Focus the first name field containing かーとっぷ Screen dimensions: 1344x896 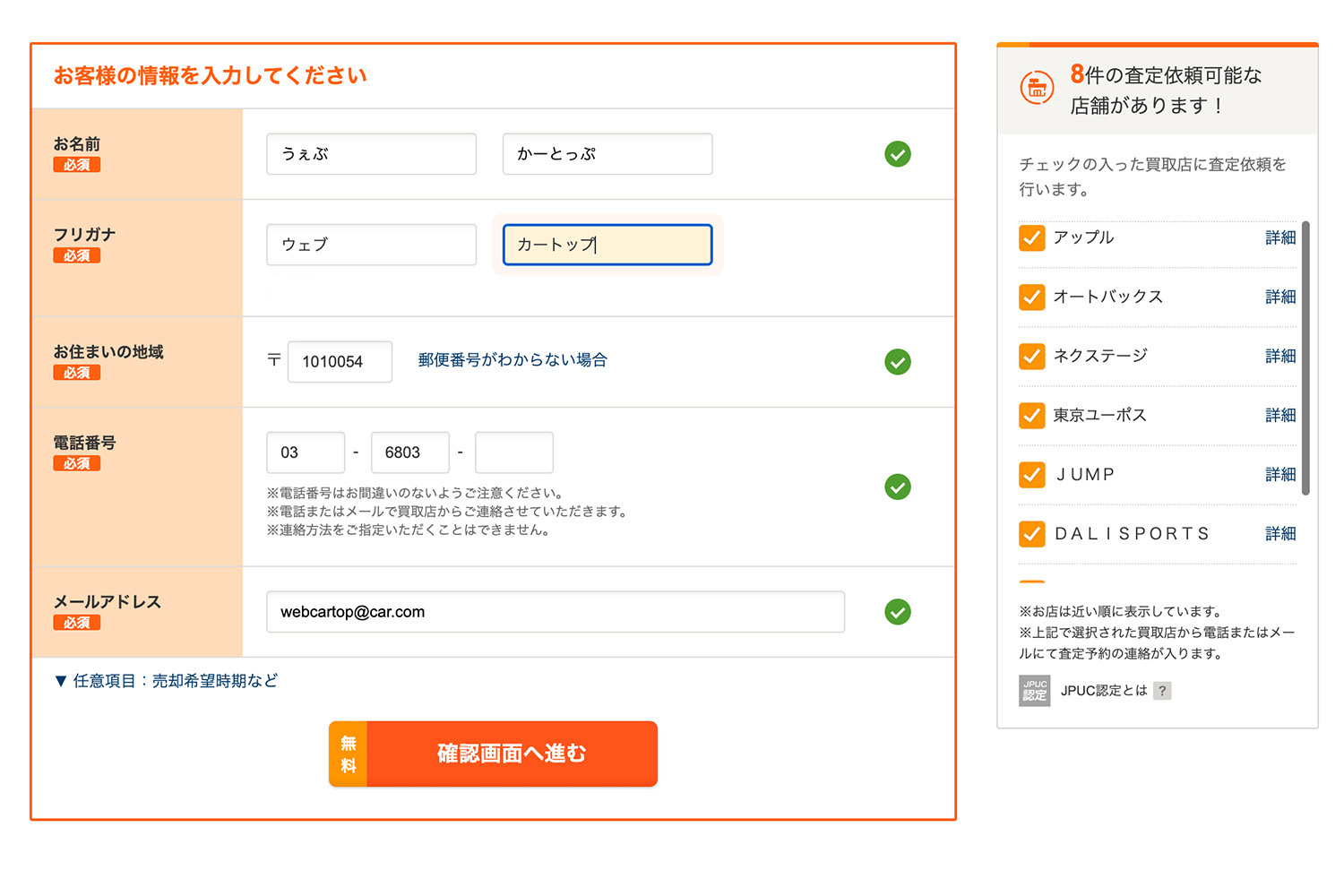click(x=607, y=154)
